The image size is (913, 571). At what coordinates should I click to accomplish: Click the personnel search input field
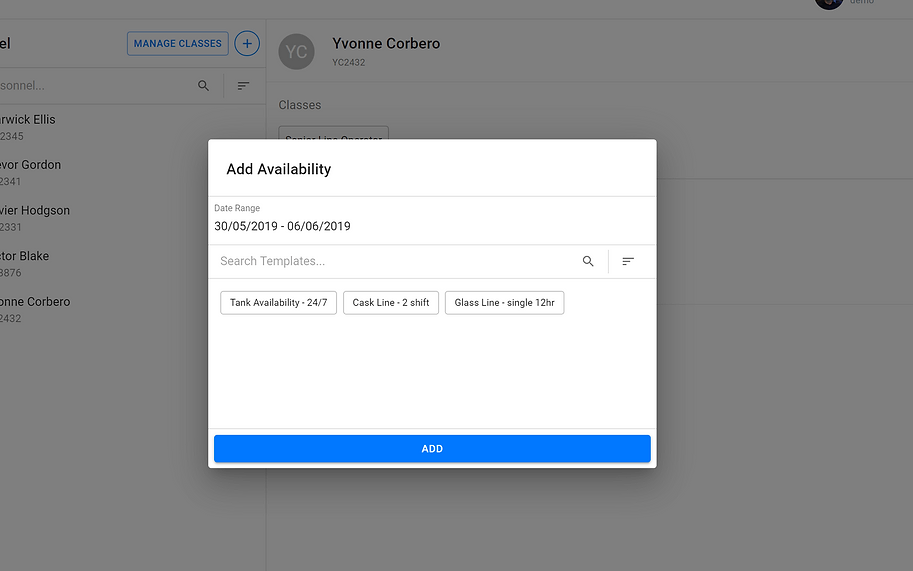90,86
